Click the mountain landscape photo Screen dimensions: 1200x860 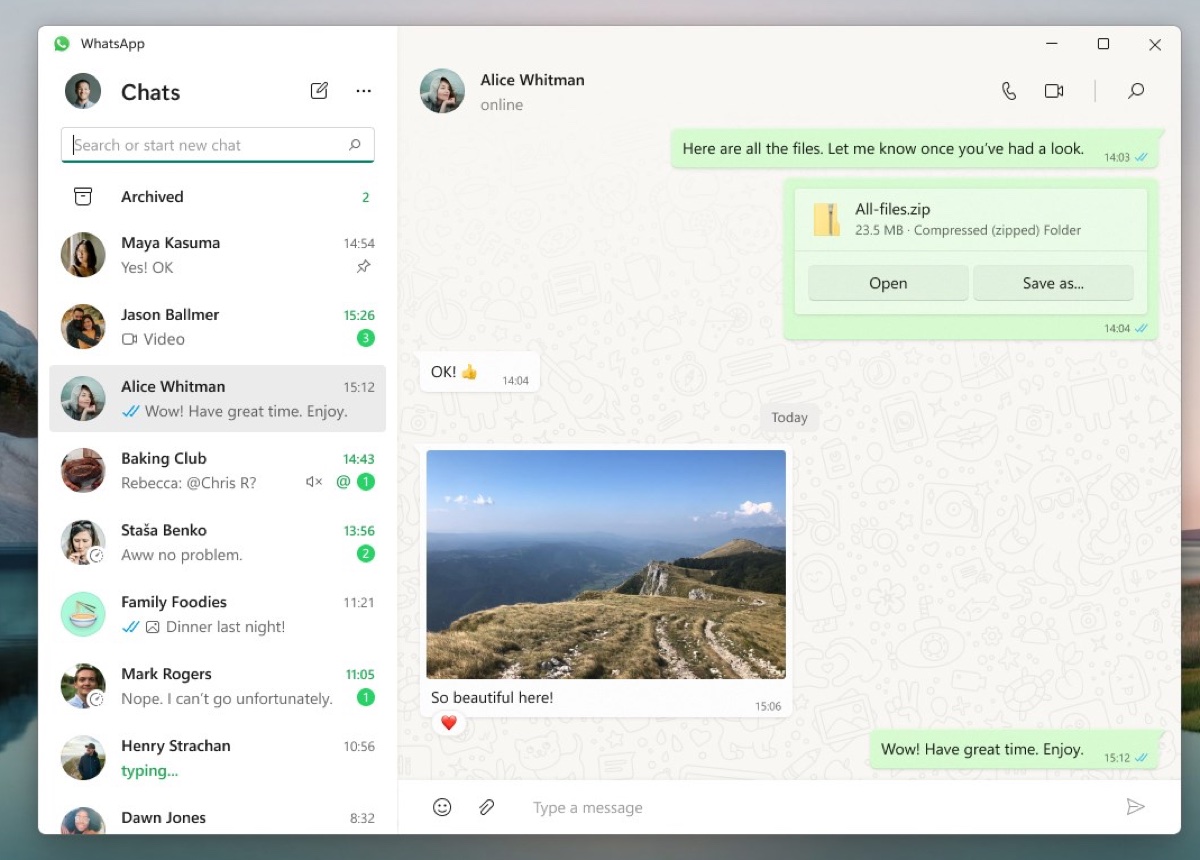pos(605,563)
